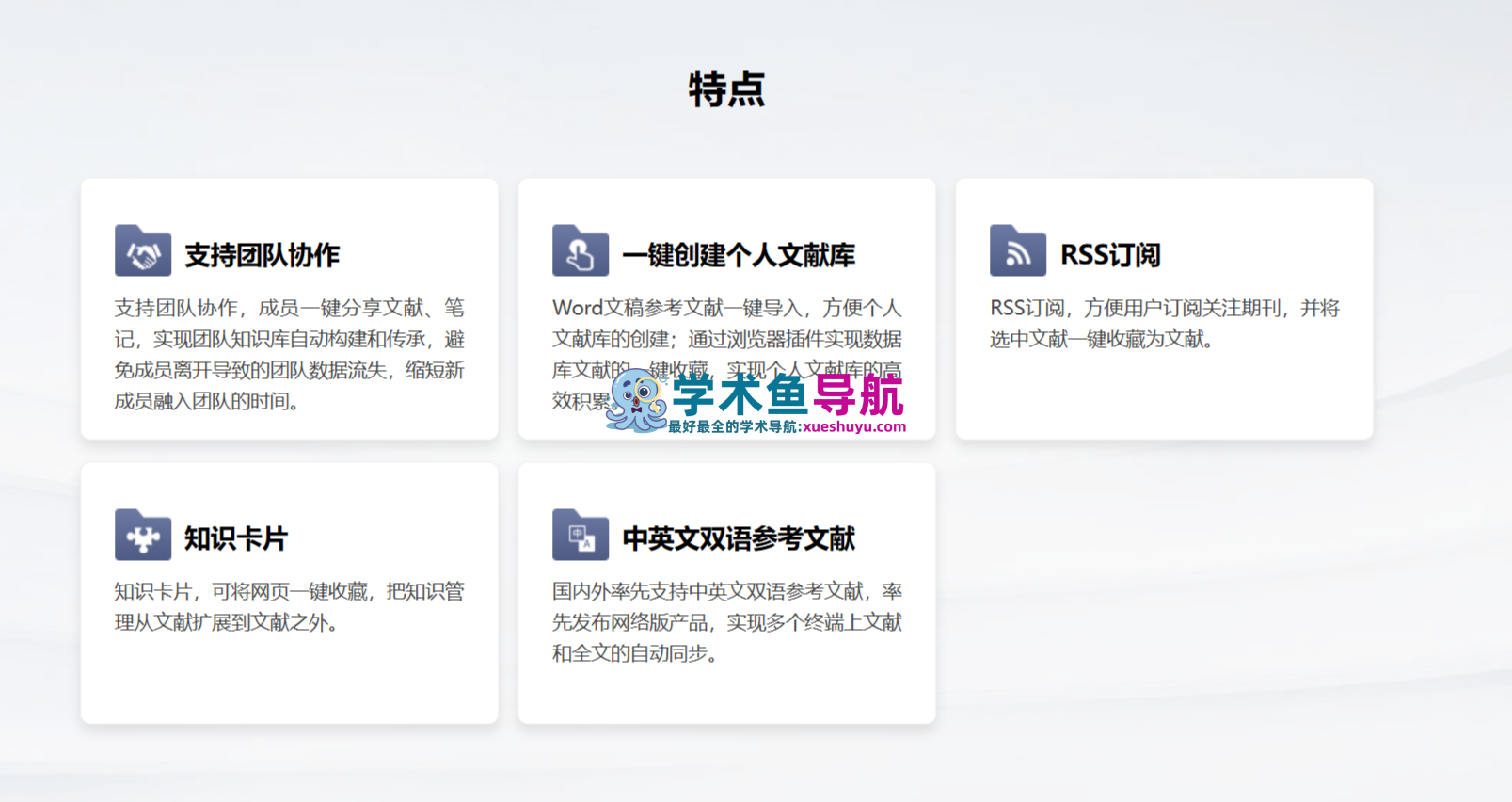Click the finger-tap one-click create icon
The height and width of the screenshot is (802, 1512).
pos(580,251)
